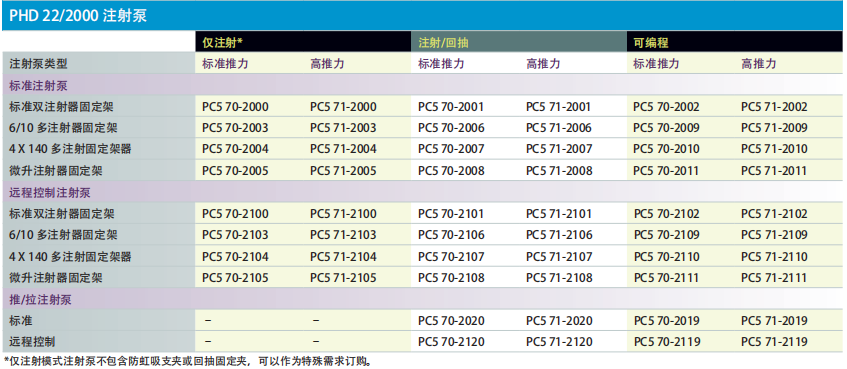This screenshot has width=847, height=369.
Task: Click the footnote about 仅注射模式注射泵
Action: click(188, 361)
